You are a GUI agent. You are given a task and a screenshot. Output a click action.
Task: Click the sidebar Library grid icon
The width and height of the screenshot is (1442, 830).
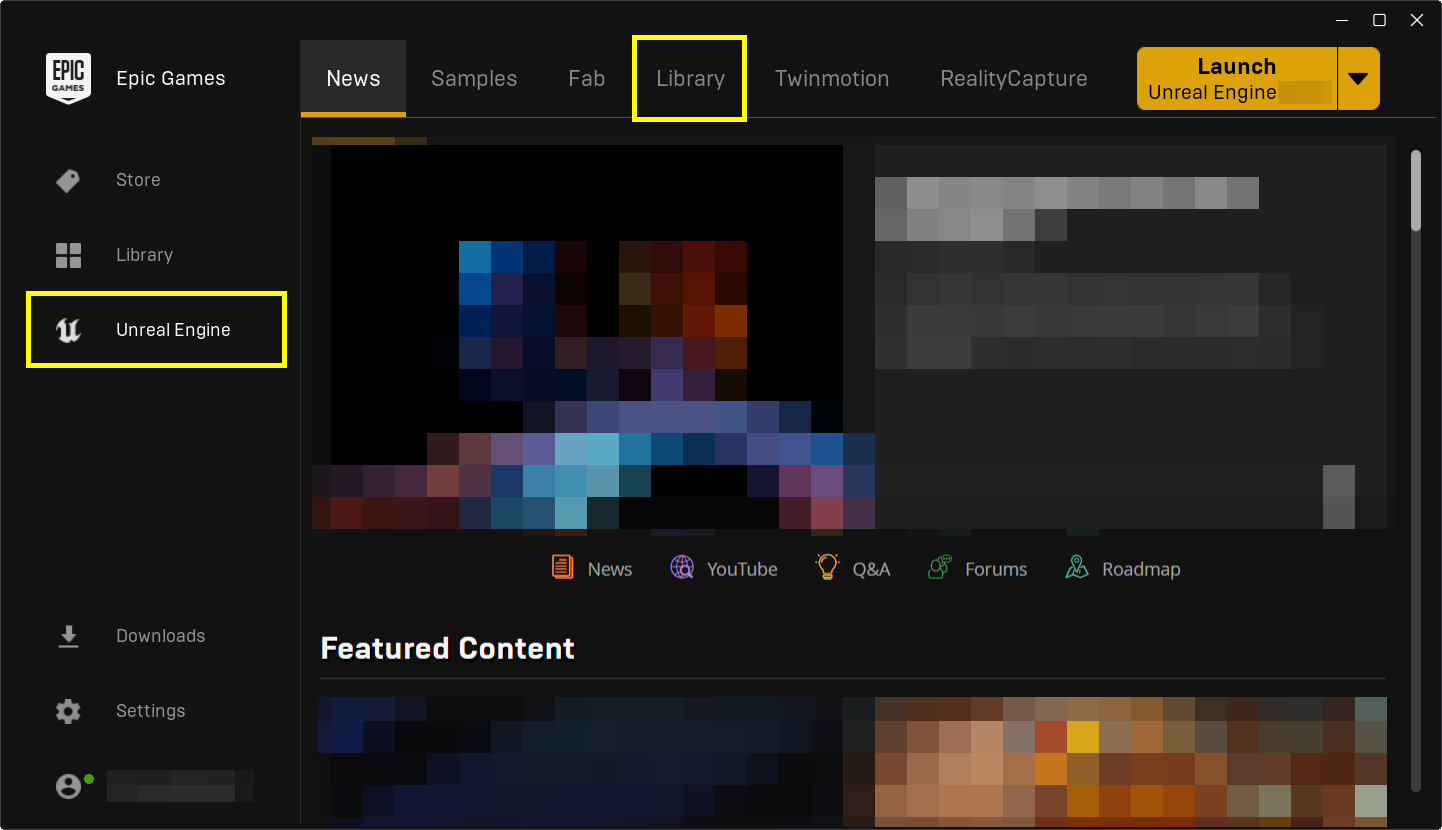(68, 255)
